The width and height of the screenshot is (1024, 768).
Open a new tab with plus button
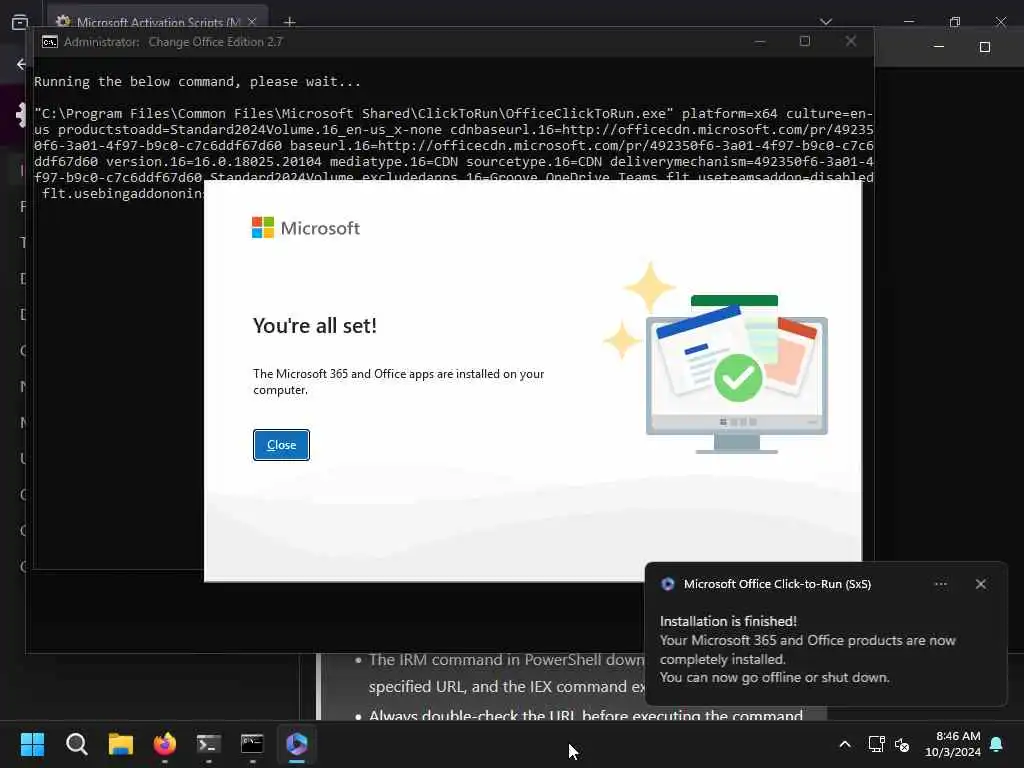point(289,22)
